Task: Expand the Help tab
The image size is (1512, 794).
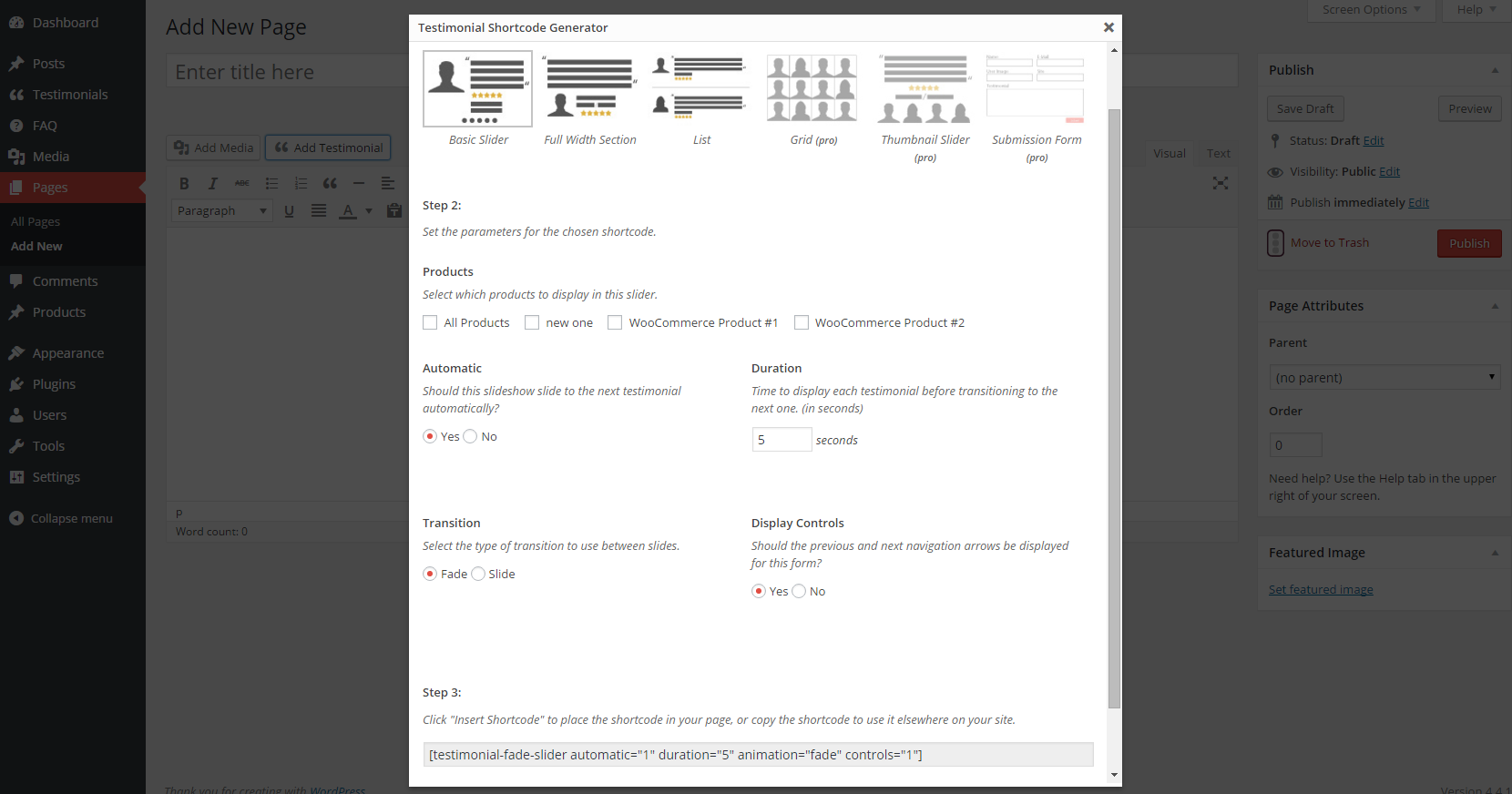Action: (1476, 10)
